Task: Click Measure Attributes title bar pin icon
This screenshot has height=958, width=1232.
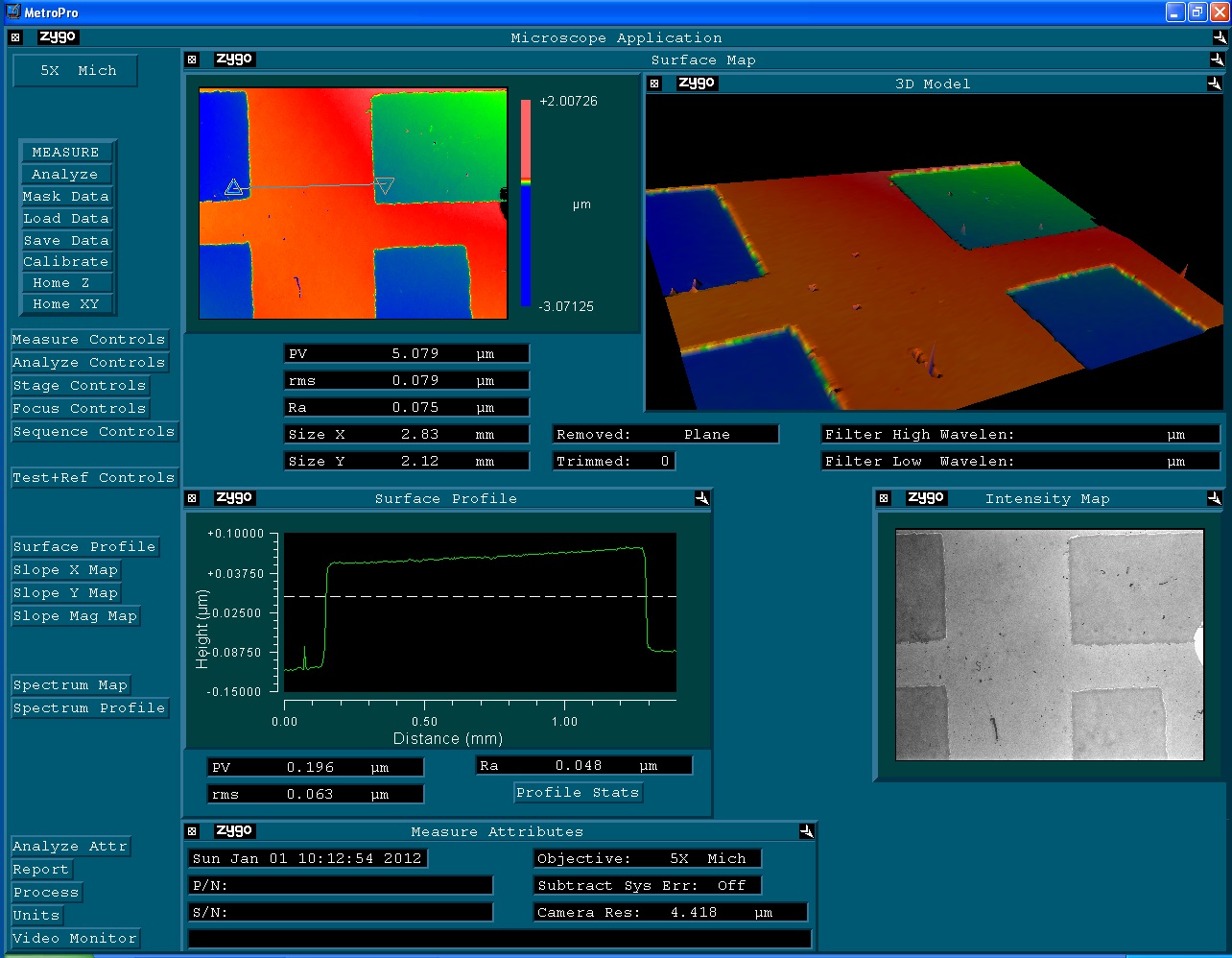Action: 807,831
